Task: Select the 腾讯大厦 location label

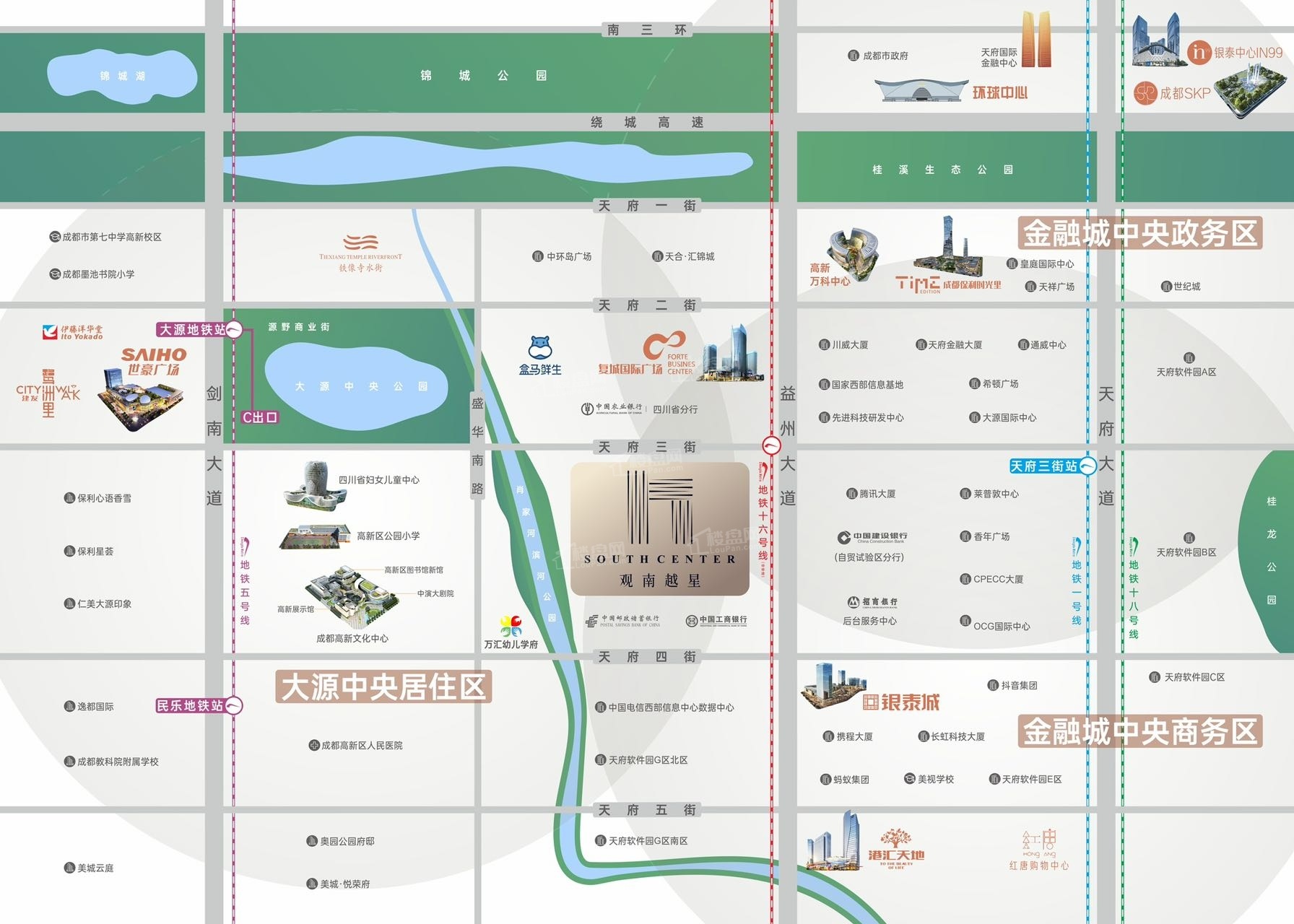Action: coord(871,494)
